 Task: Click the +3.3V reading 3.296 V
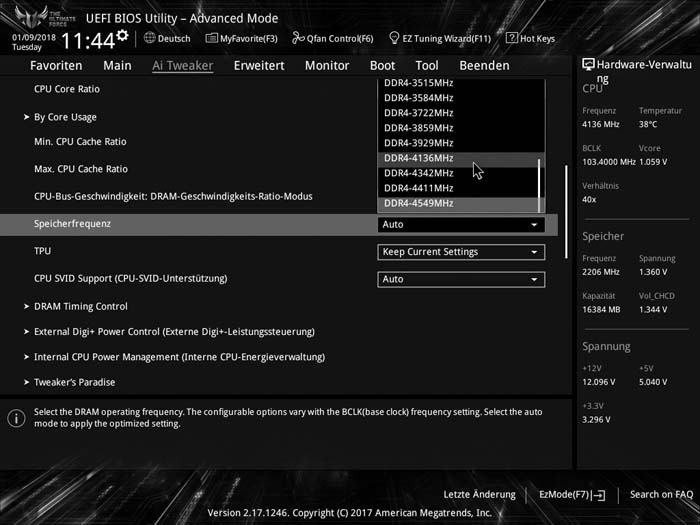[596, 420]
